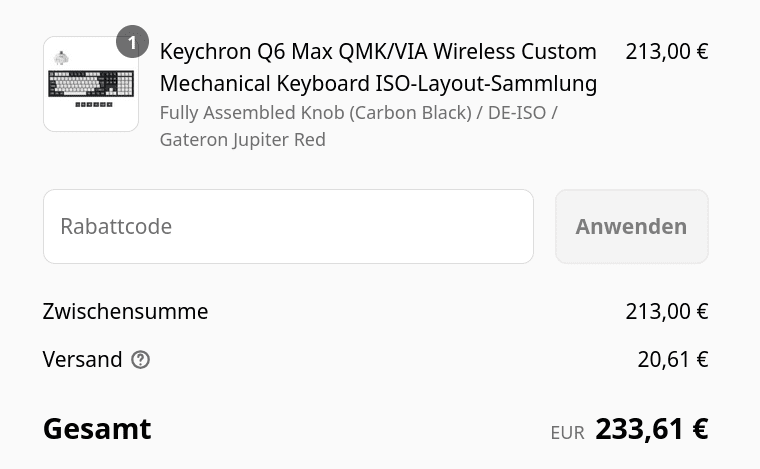Click the EUR currency label
This screenshot has width=760, height=469.
(567, 433)
